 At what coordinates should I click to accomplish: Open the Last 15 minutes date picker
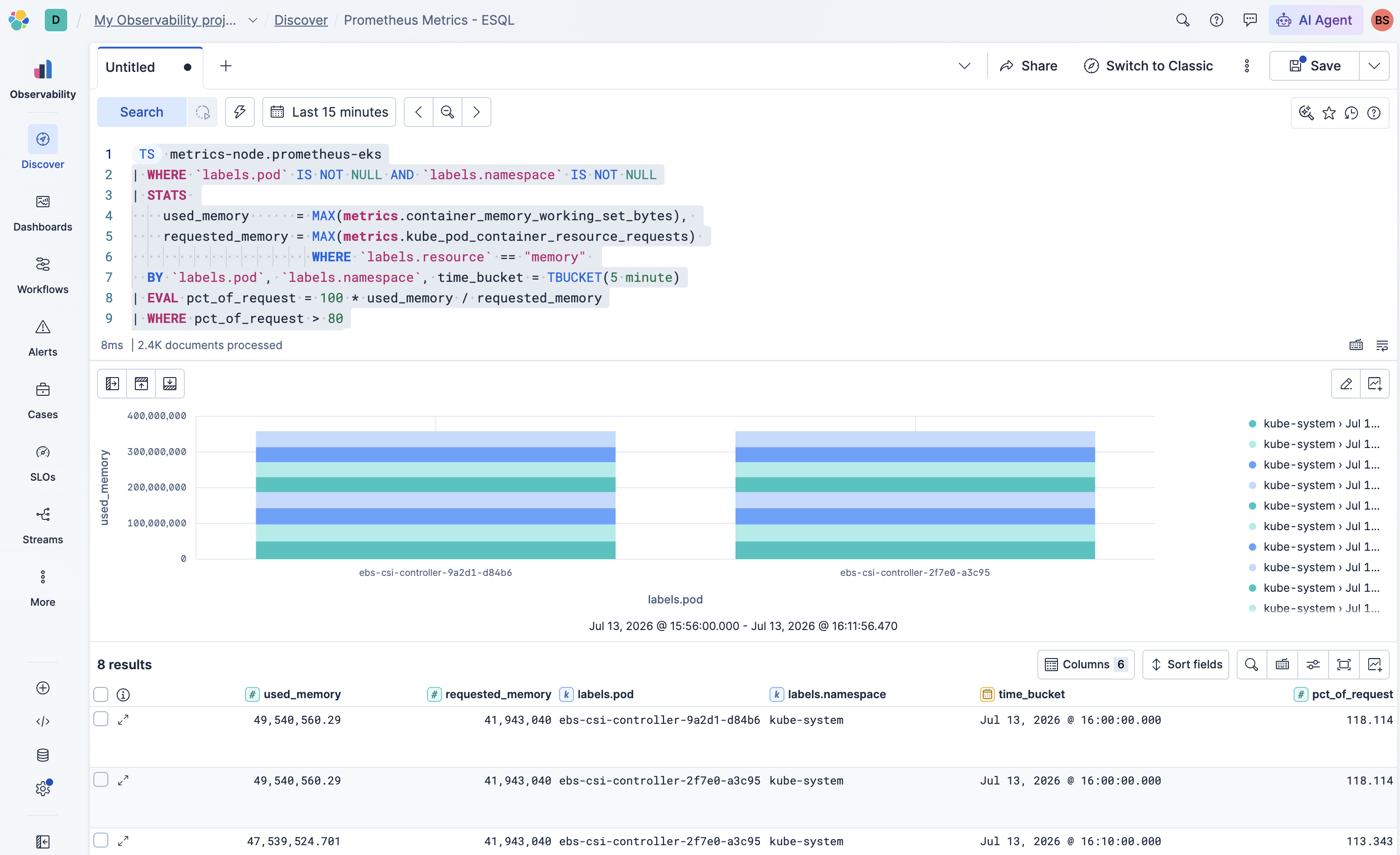pos(329,112)
